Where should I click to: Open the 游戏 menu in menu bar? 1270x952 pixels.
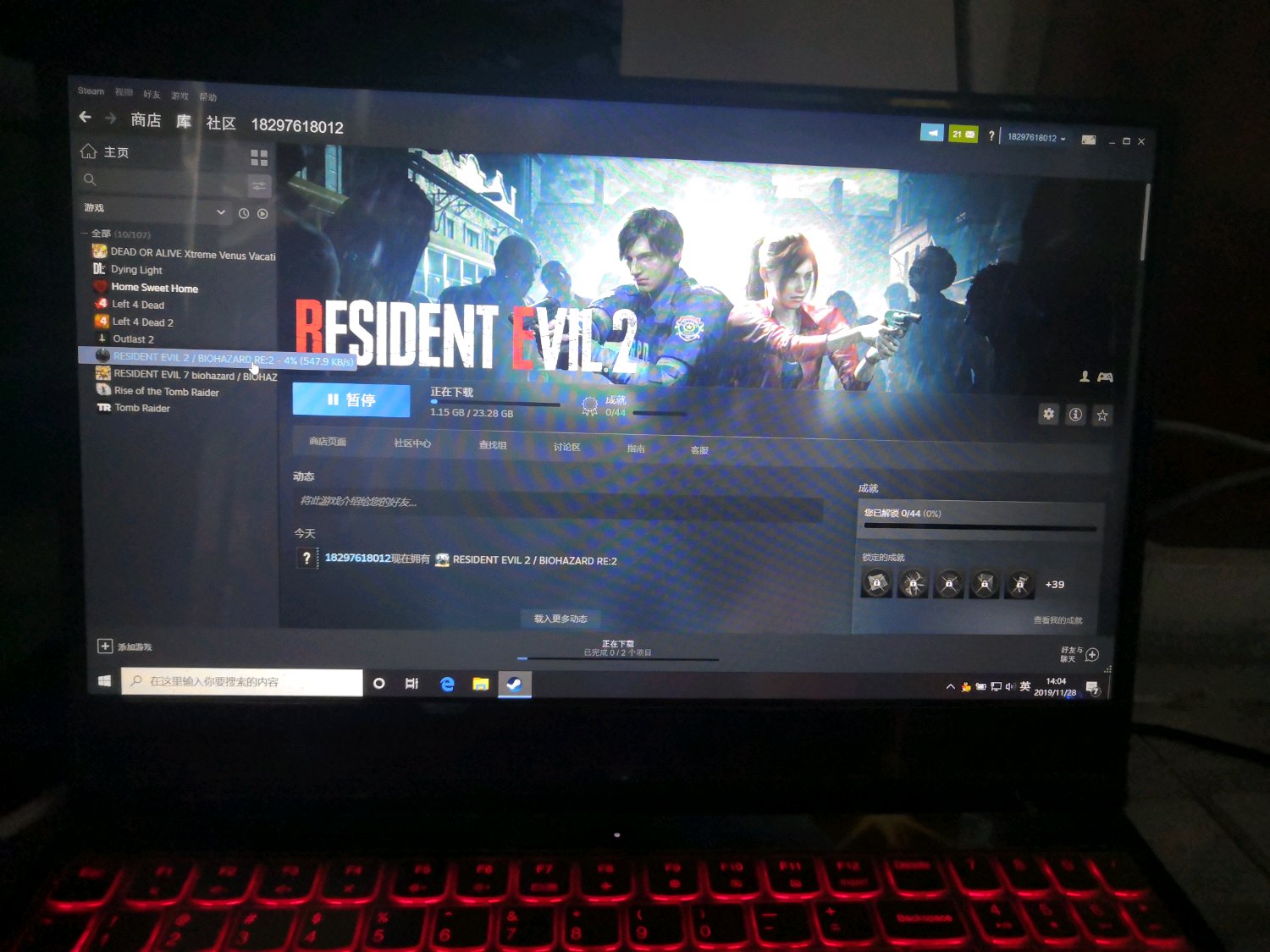179,96
